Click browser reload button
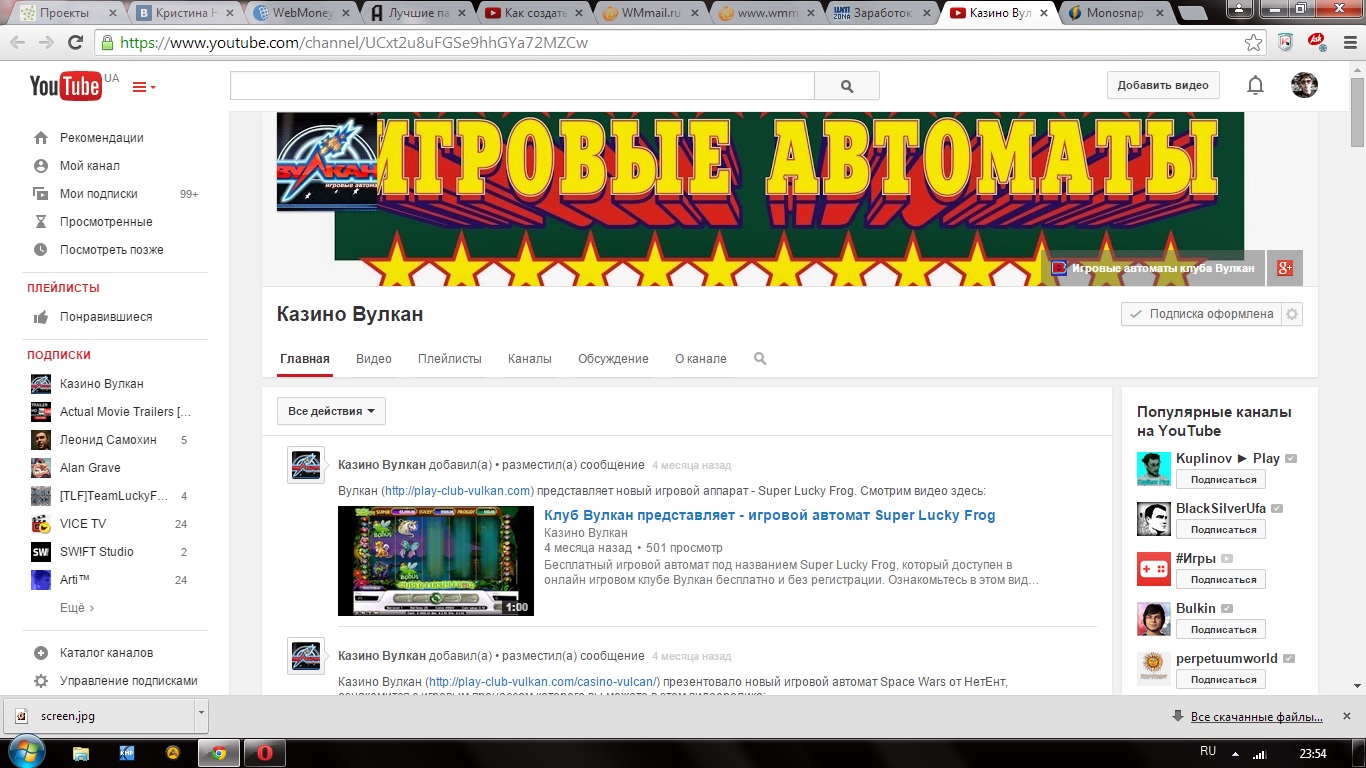 coord(76,43)
